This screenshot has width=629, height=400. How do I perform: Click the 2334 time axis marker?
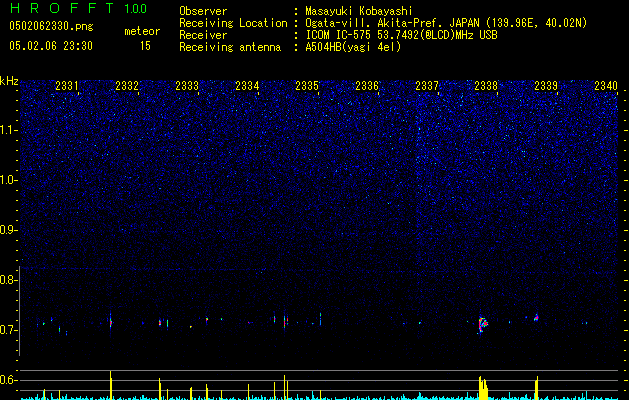tap(247, 86)
